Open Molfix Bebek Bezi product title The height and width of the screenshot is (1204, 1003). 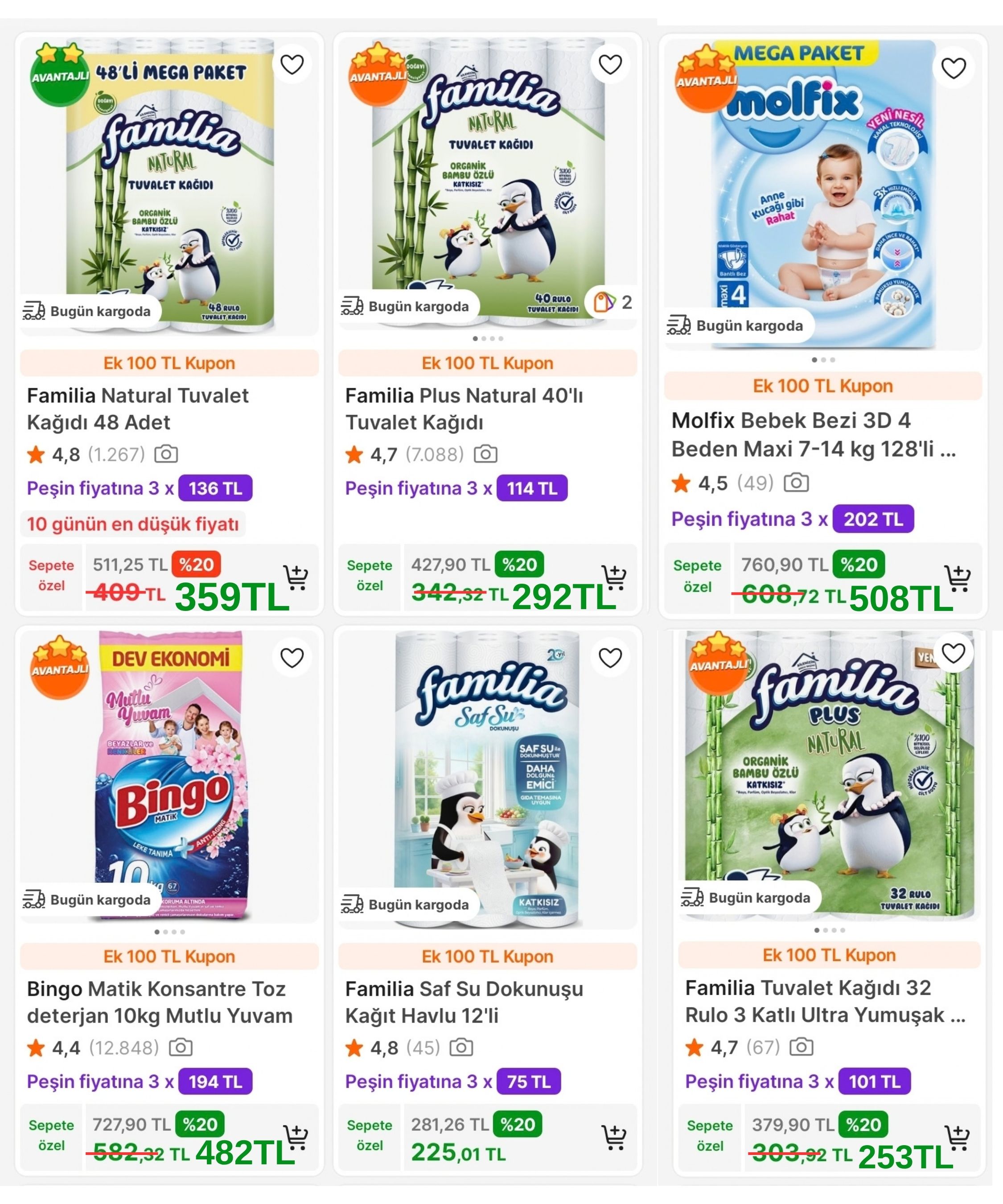coord(813,435)
